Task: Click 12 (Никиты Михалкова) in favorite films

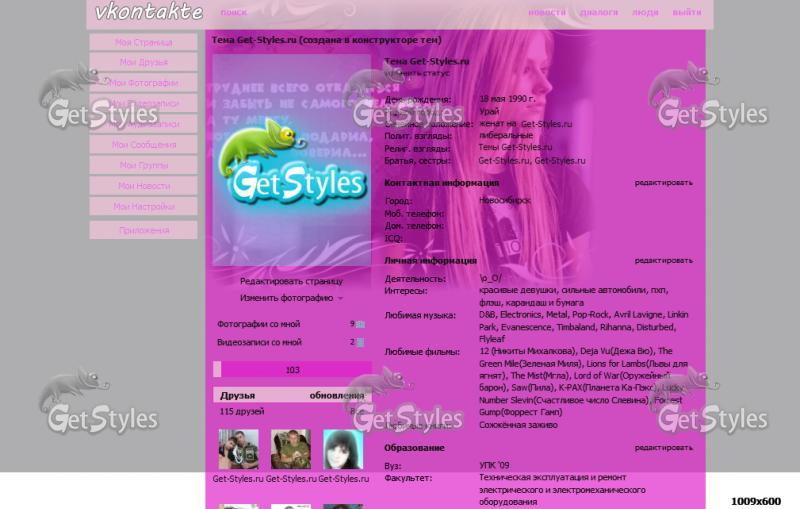Action: pyautogui.click(x=527, y=351)
